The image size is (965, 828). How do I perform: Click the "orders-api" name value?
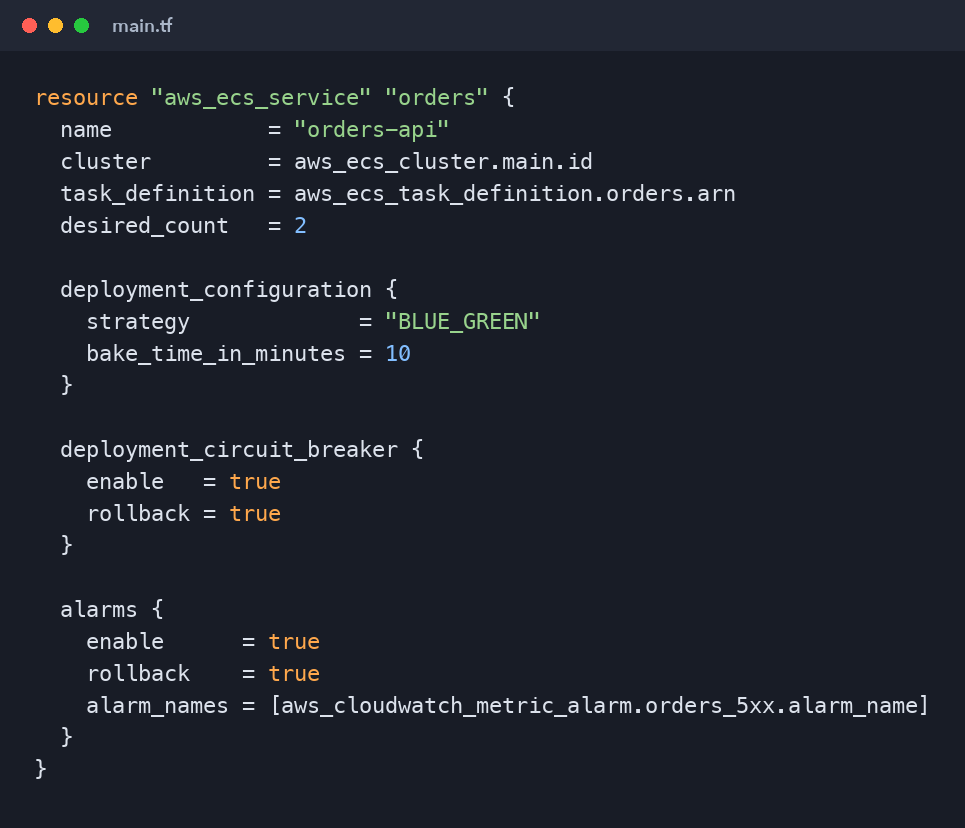point(371,130)
